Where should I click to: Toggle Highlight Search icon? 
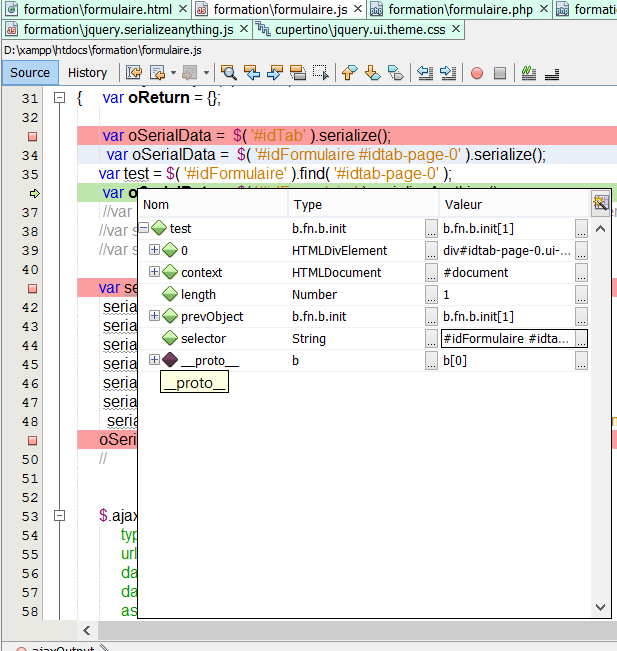pyautogui.click(x=298, y=73)
